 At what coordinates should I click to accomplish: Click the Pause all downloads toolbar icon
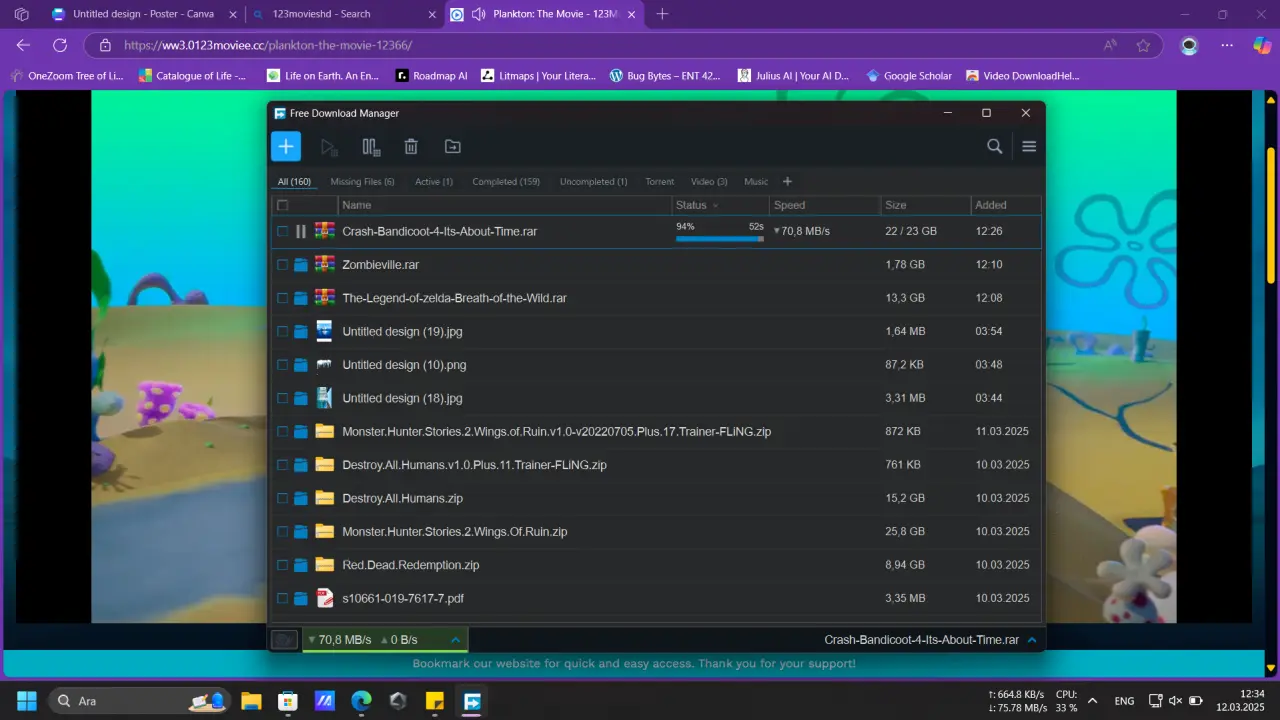371,147
